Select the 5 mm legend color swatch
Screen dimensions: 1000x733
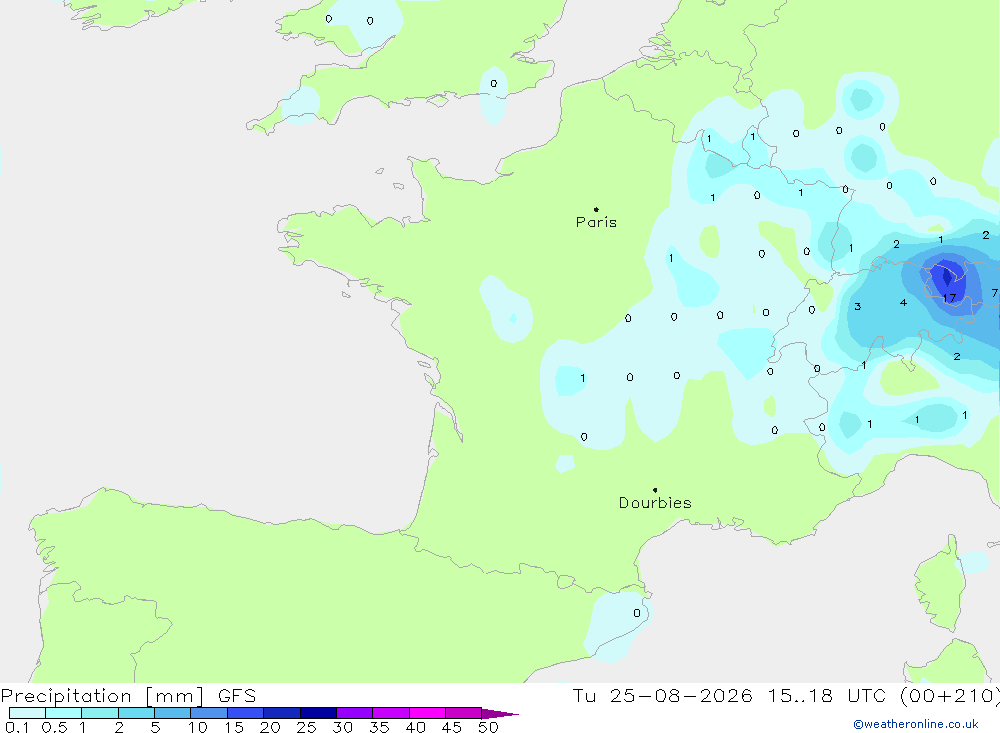pyautogui.click(x=172, y=713)
